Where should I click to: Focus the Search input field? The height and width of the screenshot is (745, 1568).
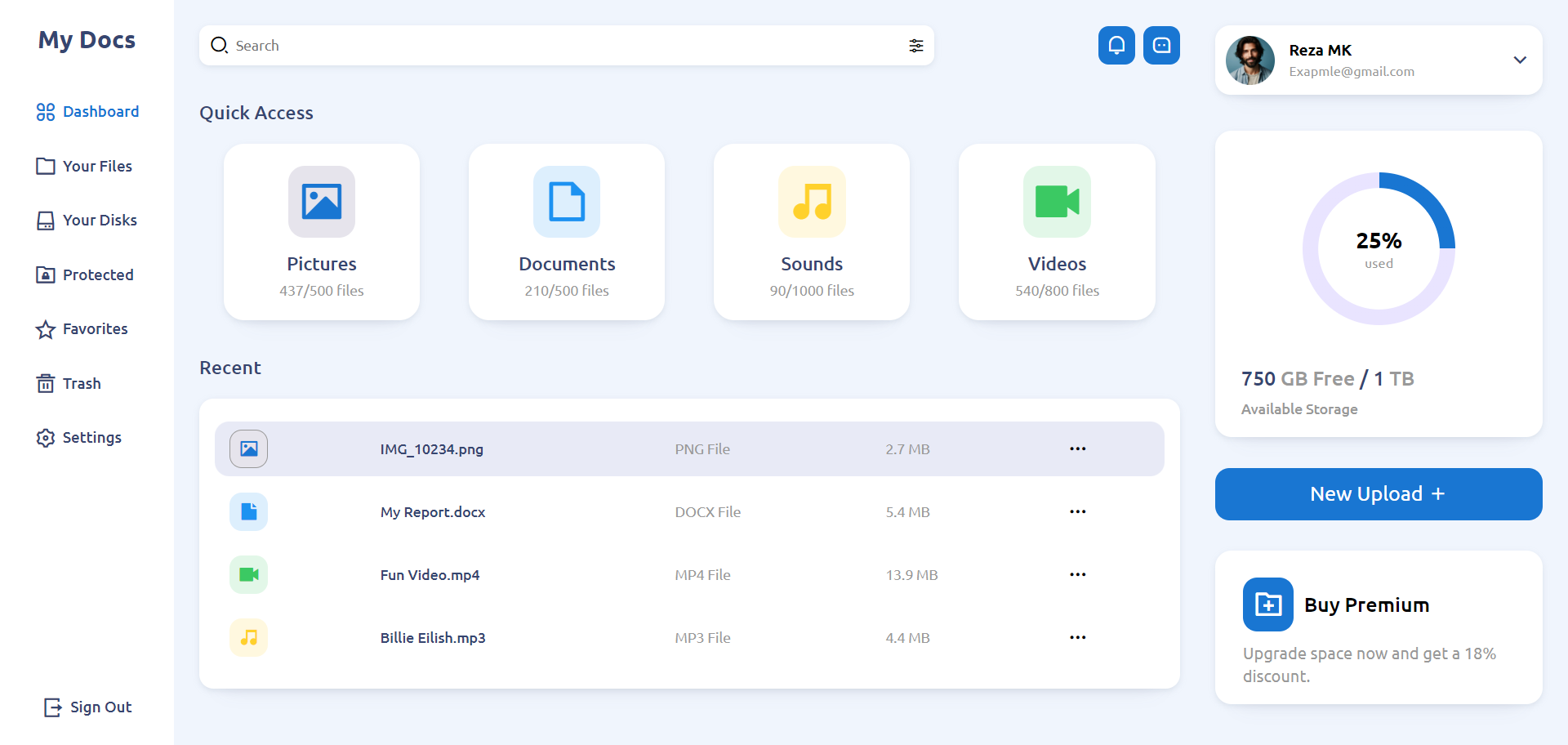(x=567, y=46)
